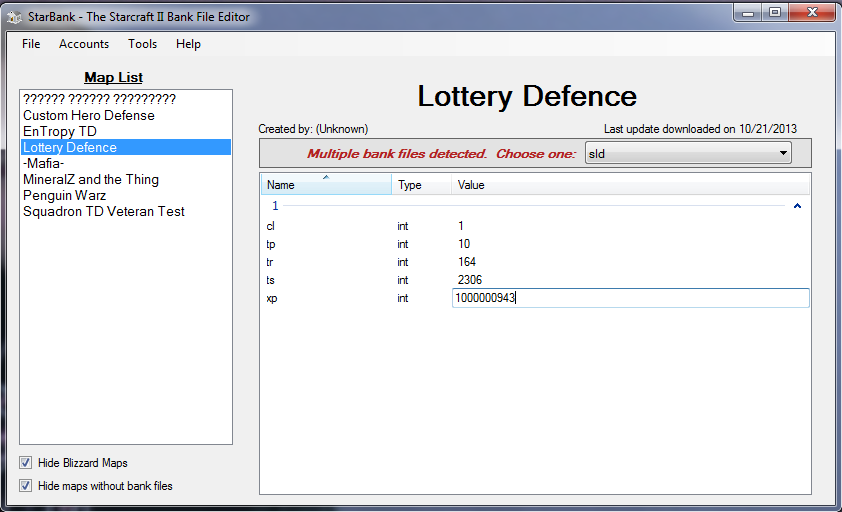Click value 10 in tp row

[x=464, y=244]
